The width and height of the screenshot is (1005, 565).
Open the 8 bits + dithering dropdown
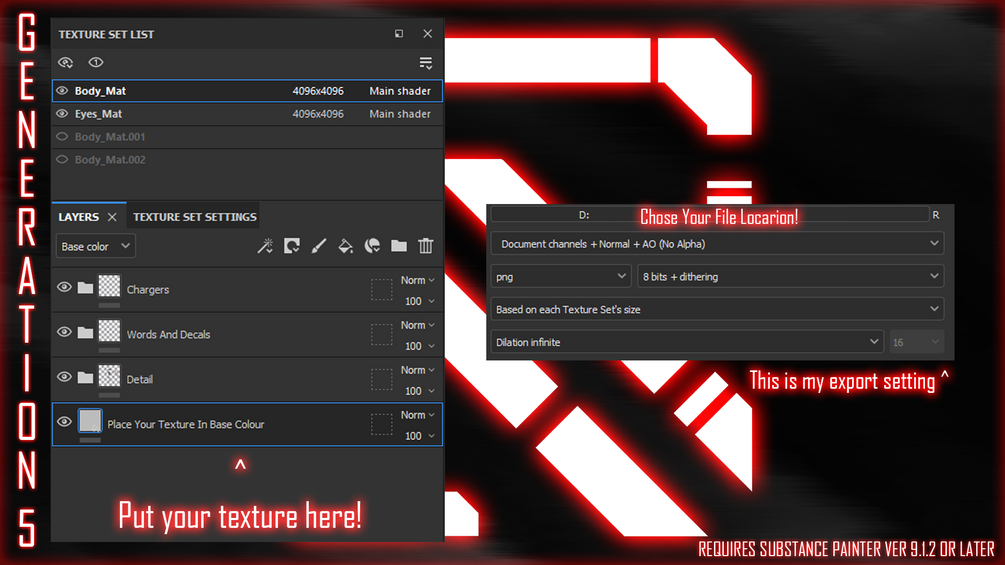(x=791, y=277)
